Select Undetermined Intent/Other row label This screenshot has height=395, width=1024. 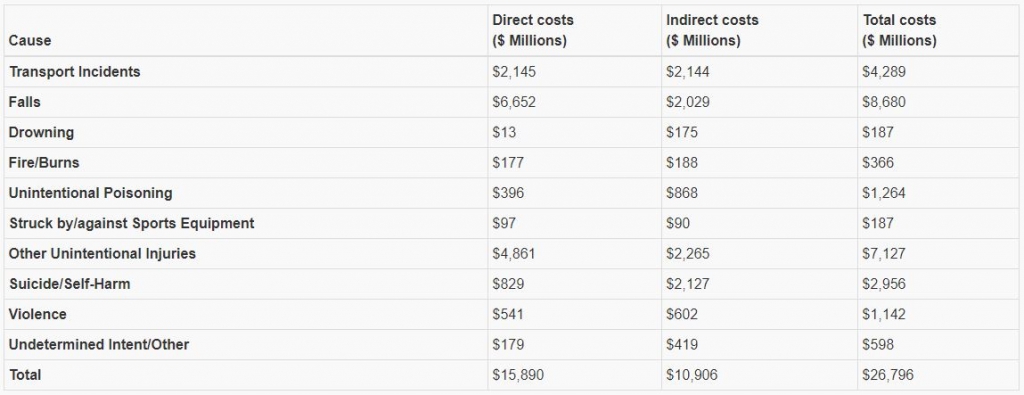coord(99,344)
